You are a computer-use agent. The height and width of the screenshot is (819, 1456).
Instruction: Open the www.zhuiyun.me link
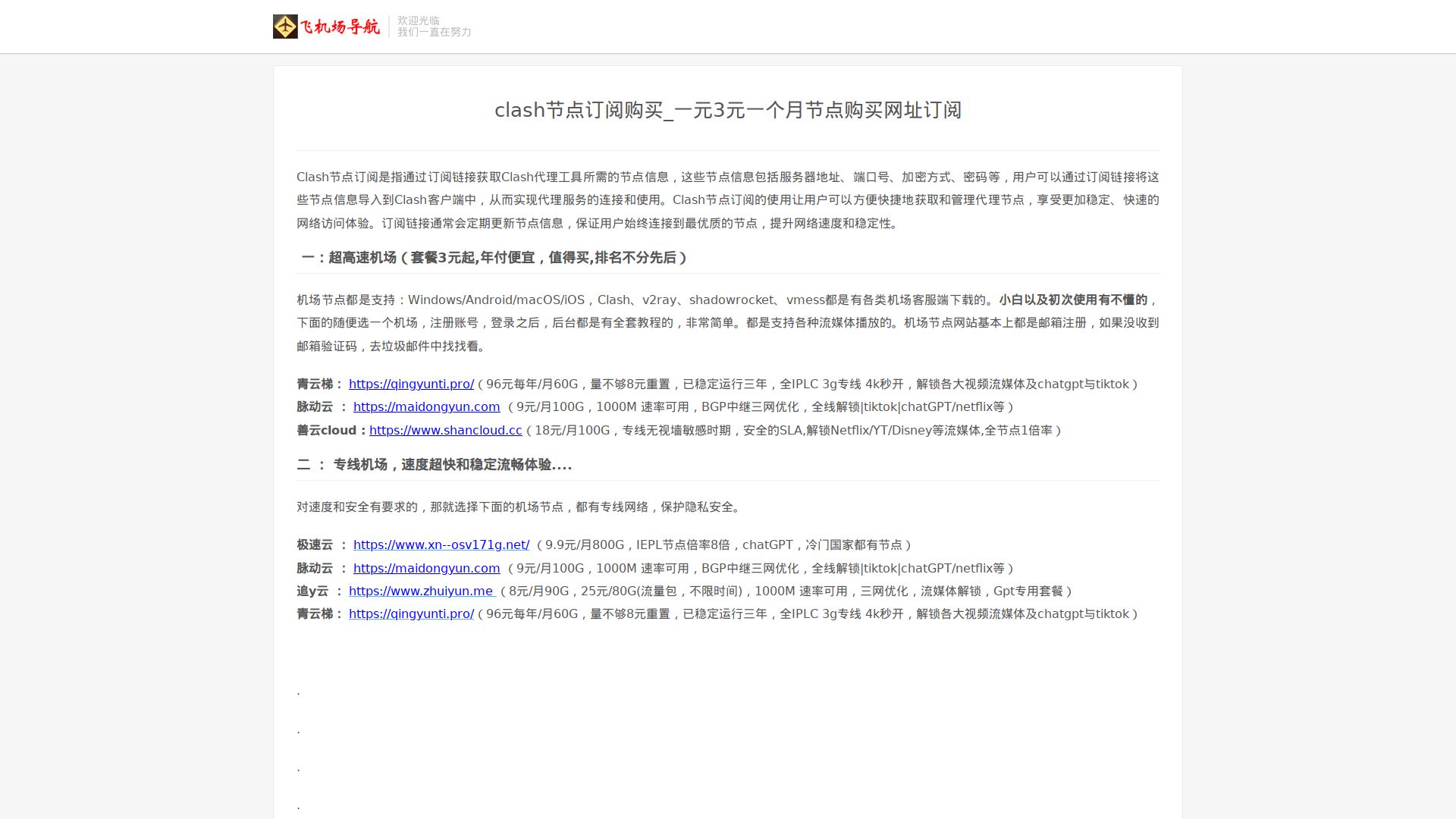tap(422, 591)
